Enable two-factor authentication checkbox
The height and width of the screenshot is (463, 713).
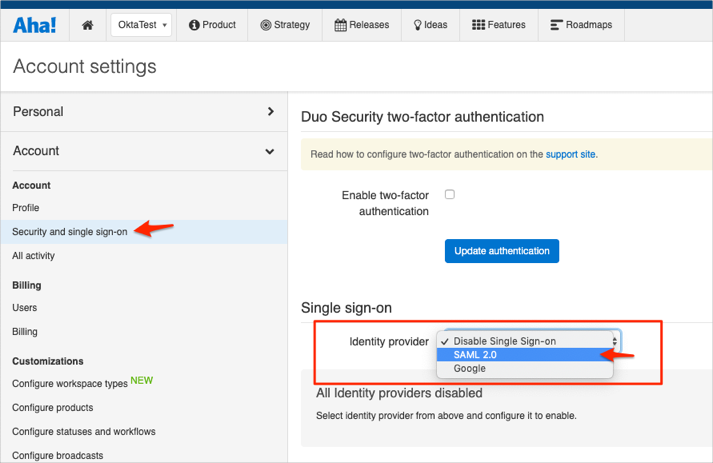pos(449,194)
